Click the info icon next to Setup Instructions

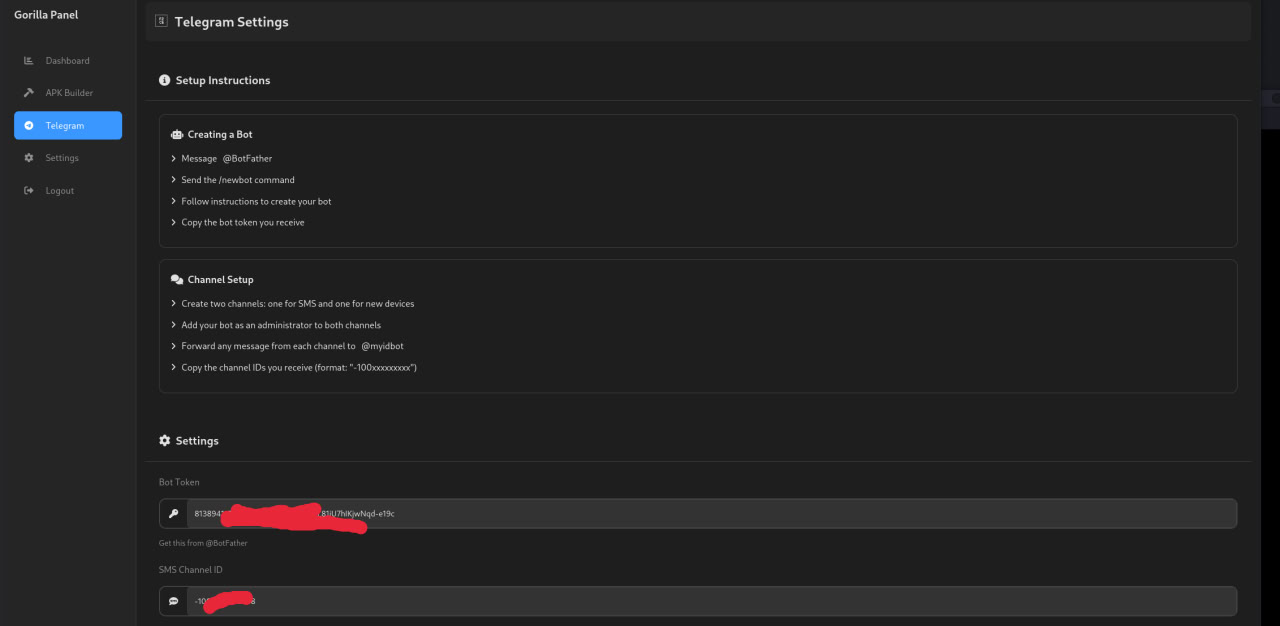coord(165,81)
